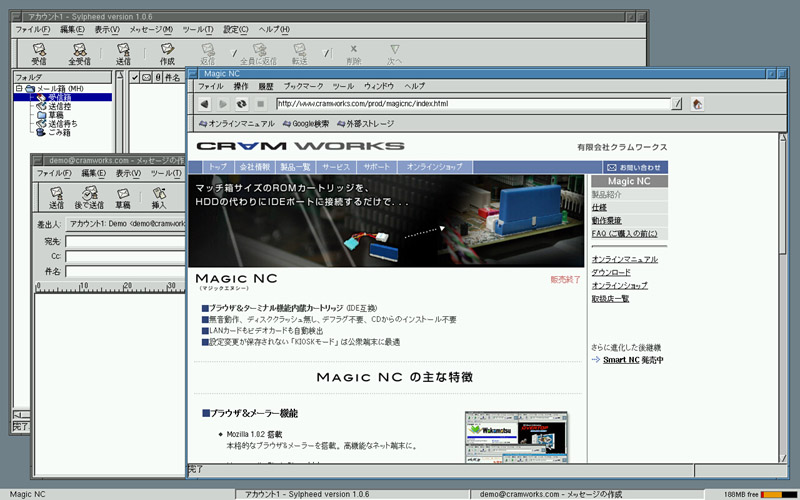Click the Magic NC URL address field
The height and width of the screenshot is (500, 800).
[473, 104]
